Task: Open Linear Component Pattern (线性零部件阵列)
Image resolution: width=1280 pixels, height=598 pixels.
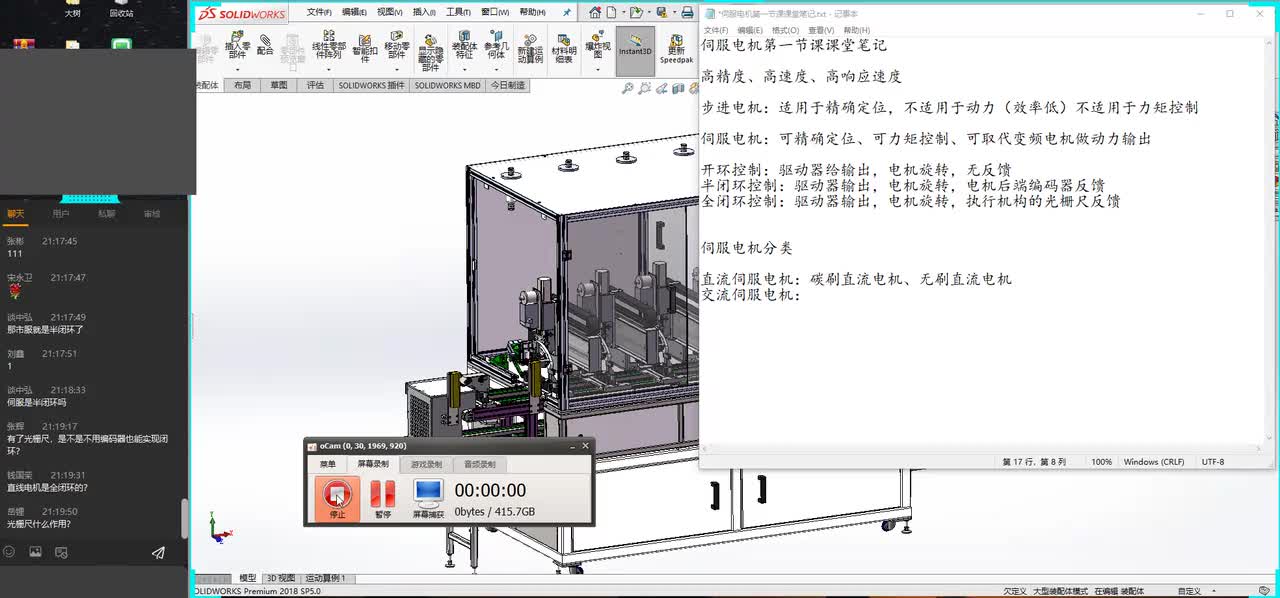Action: tap(329, 46)
